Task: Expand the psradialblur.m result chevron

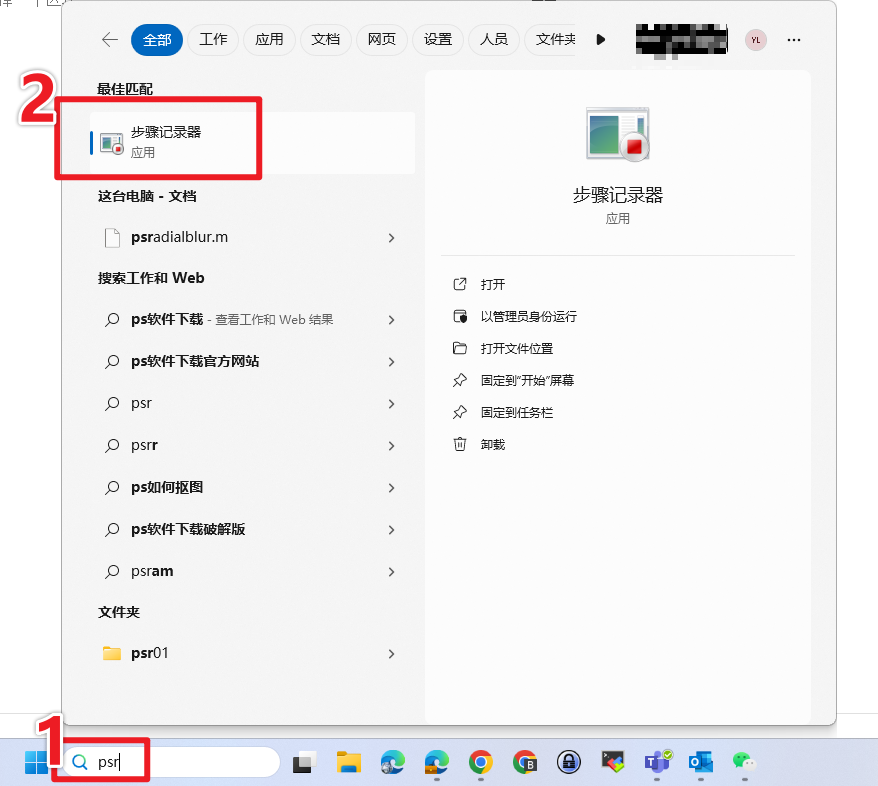Action: coord(391,238)
